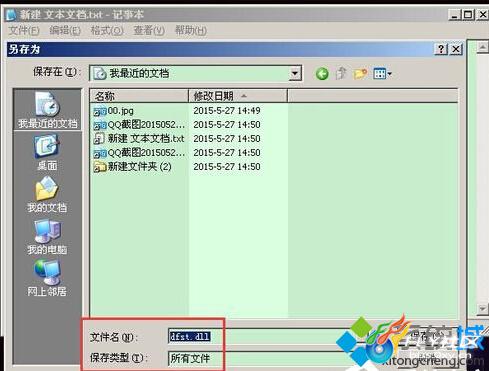Open 网上邻居 in the places bar

[47, 278]
